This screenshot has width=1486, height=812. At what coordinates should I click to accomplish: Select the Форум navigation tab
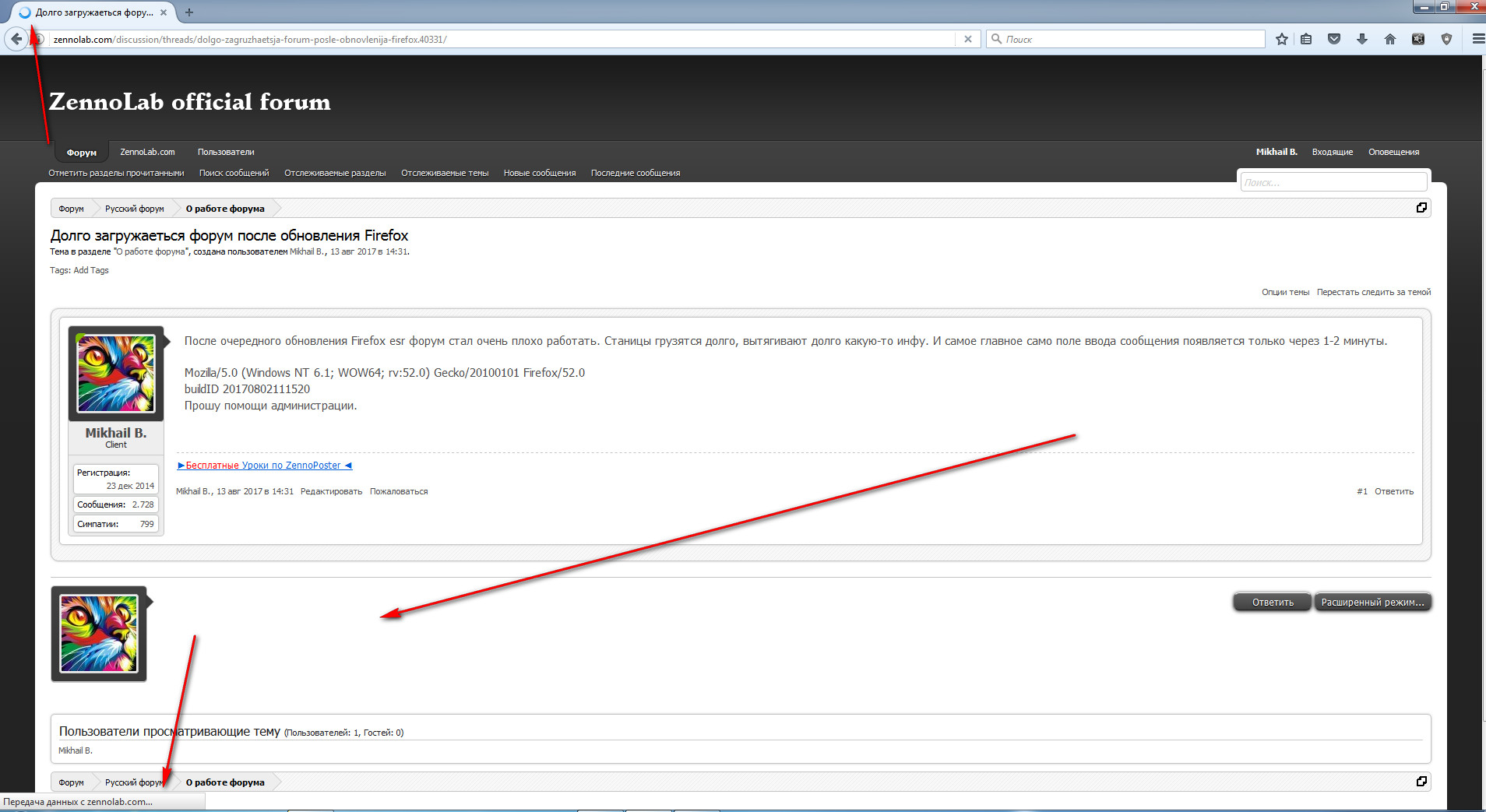(x=82, y=153)
